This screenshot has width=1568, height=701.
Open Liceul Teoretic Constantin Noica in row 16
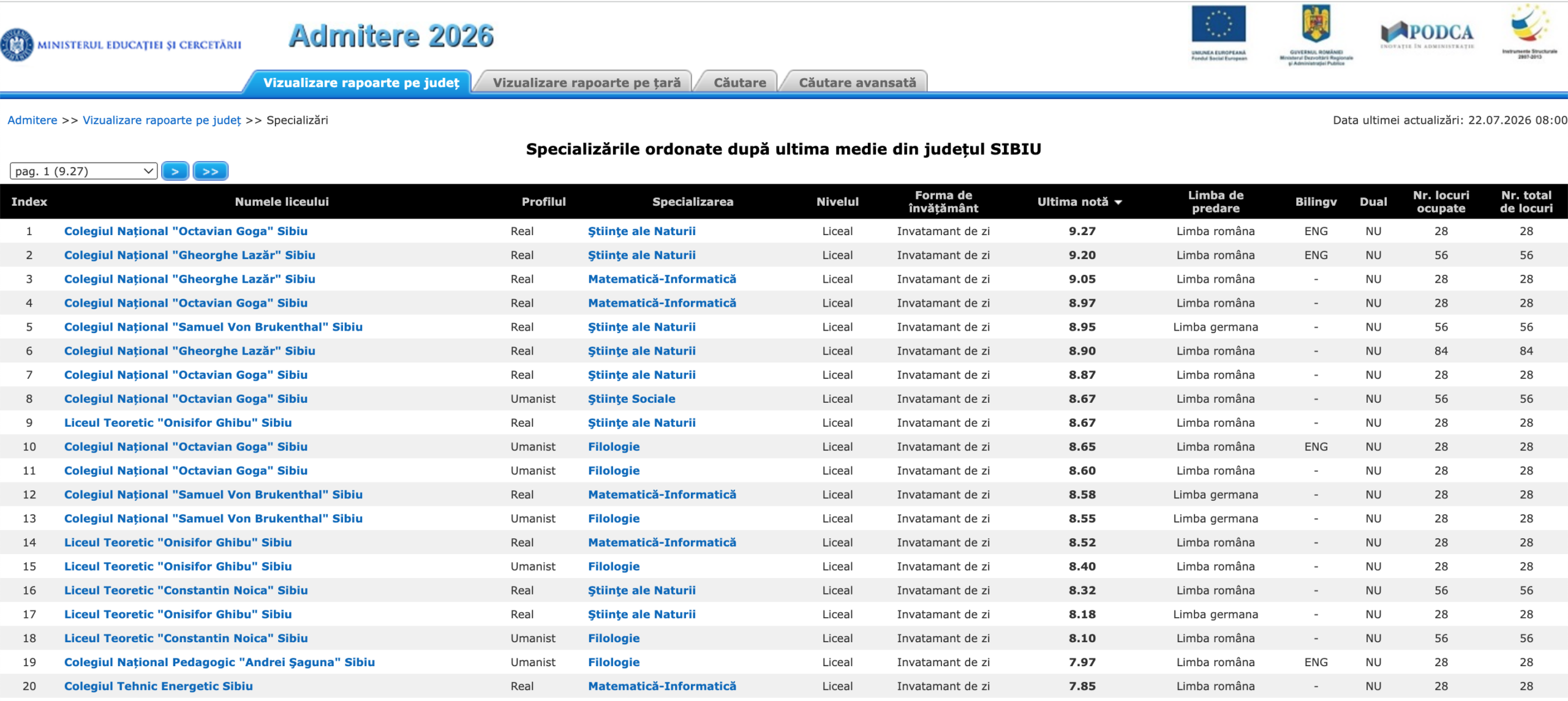[x=186, y=591]
